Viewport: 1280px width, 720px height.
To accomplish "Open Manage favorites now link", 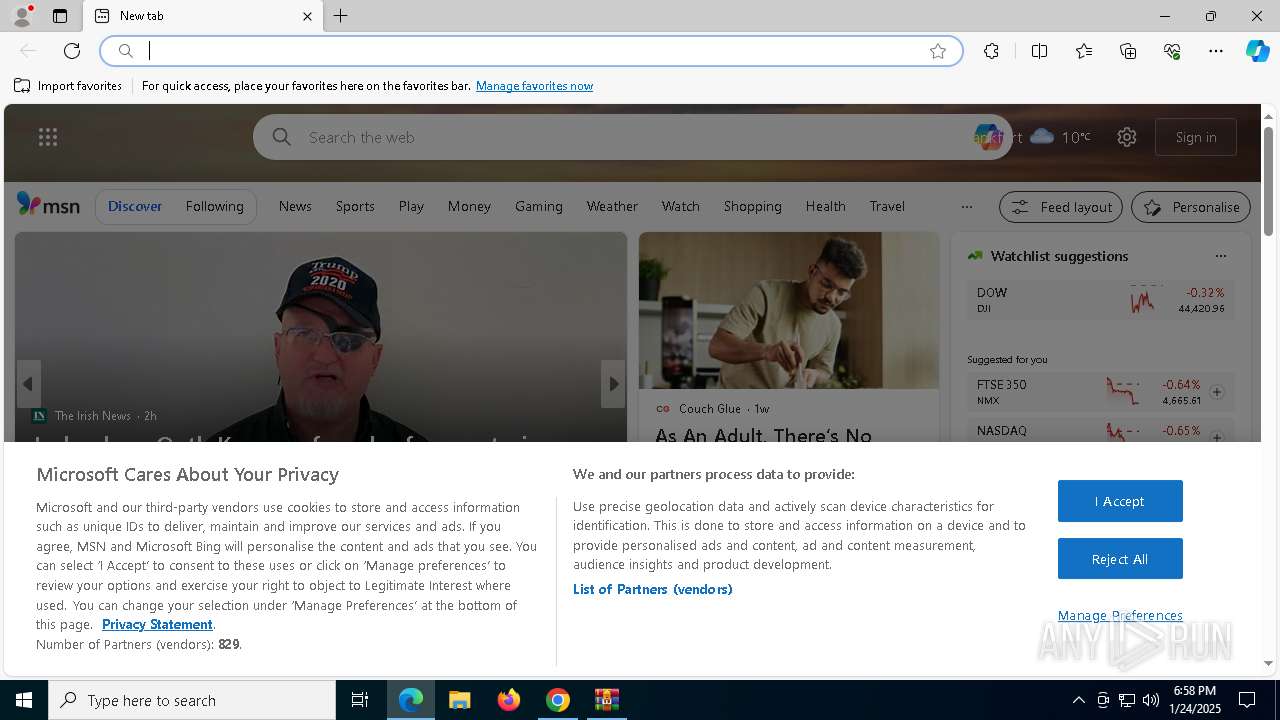I will (534, 86).
